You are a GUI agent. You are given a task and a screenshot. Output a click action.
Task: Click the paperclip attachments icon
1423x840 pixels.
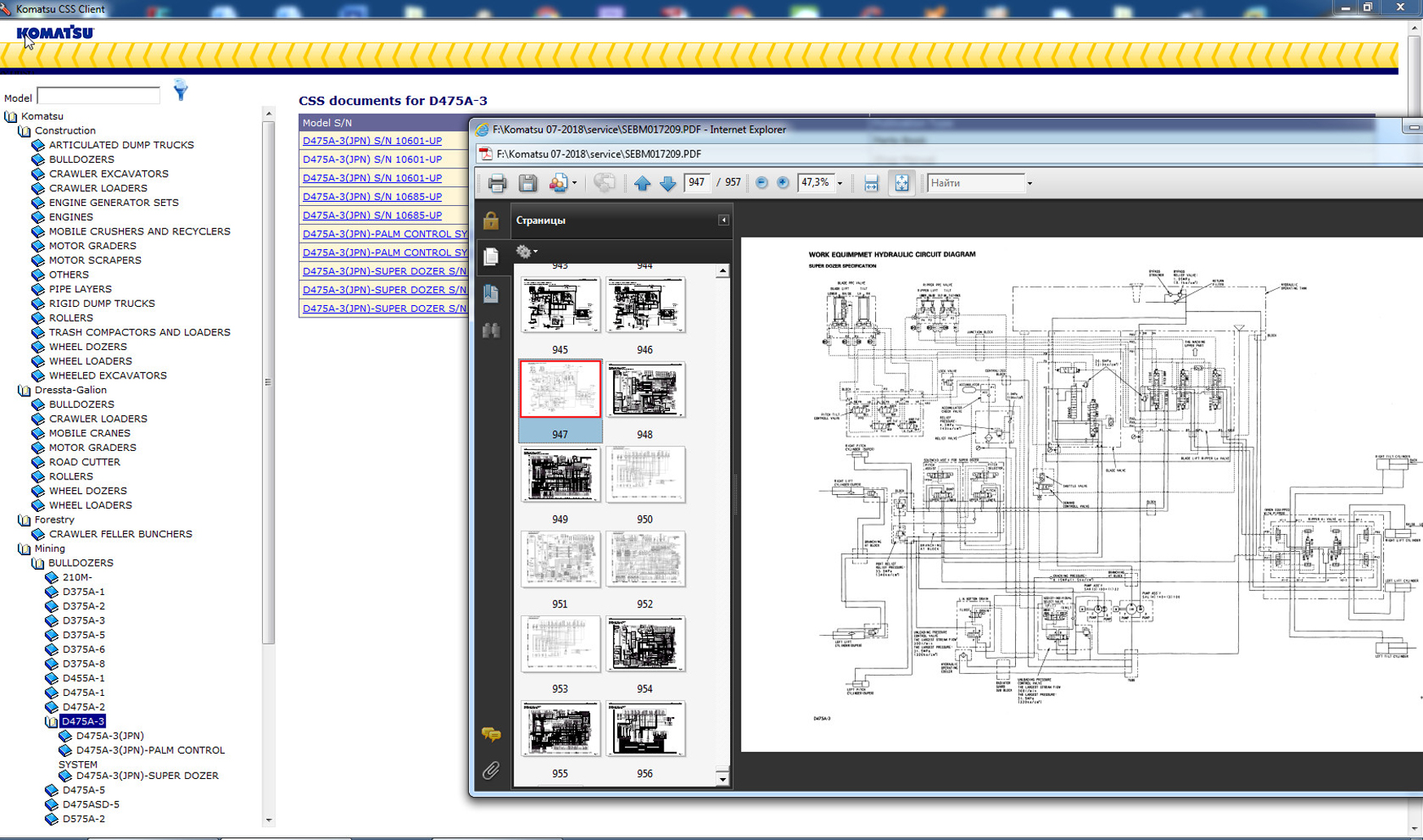(491, 770)
